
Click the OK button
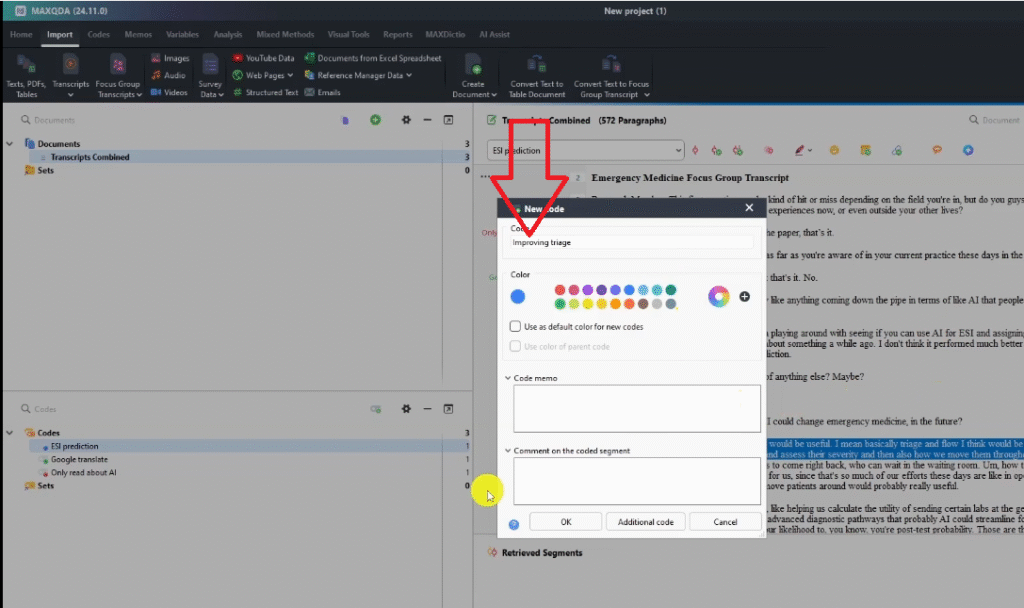pyautogui.click(x=565, y=522)
